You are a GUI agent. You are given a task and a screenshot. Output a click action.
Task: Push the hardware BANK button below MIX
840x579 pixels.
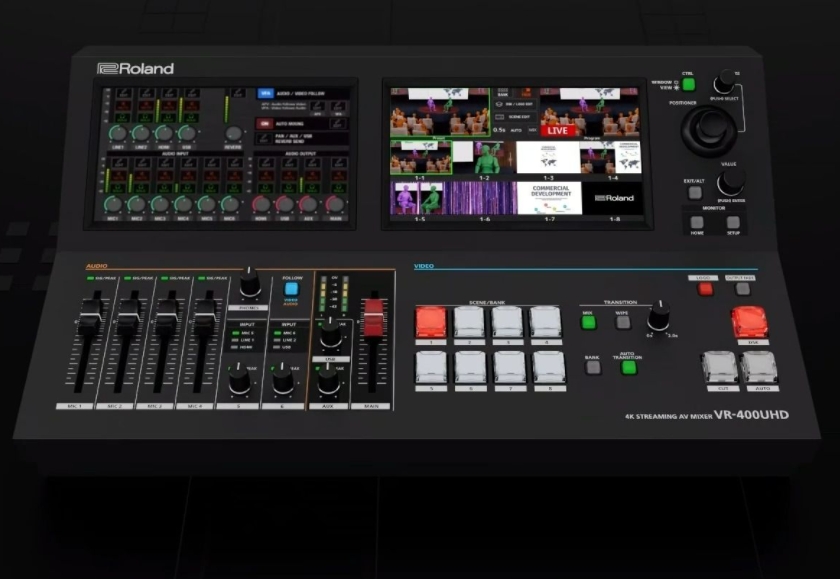[593, 367]
